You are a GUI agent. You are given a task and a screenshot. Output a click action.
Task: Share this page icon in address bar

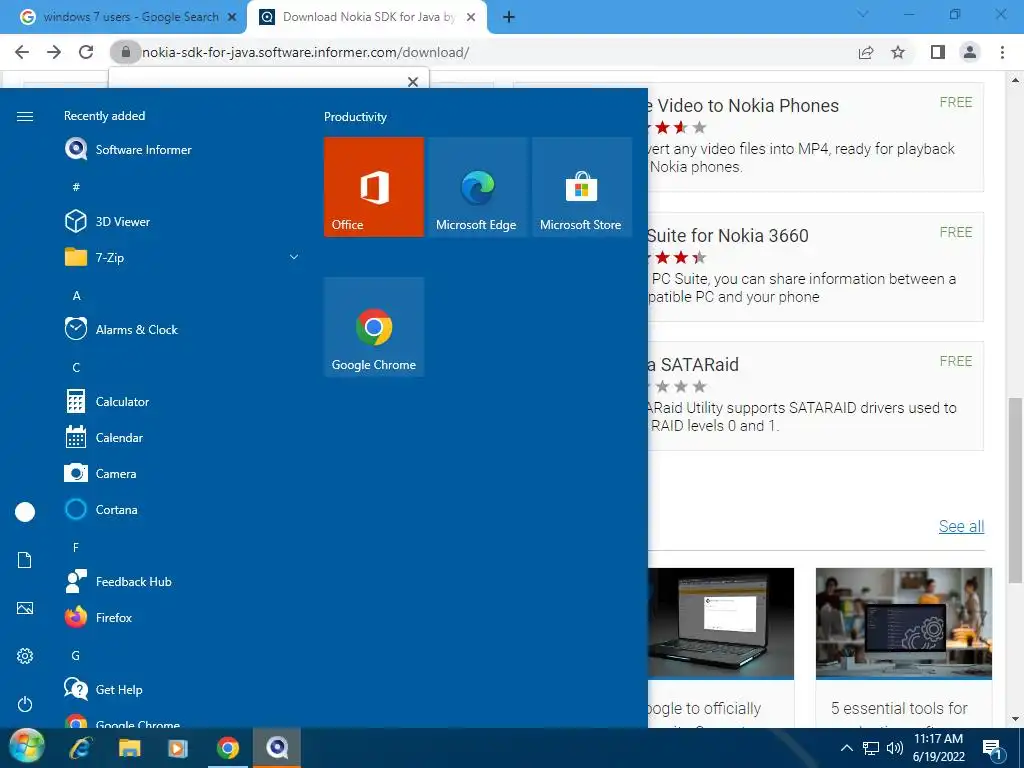click(866, 52)
